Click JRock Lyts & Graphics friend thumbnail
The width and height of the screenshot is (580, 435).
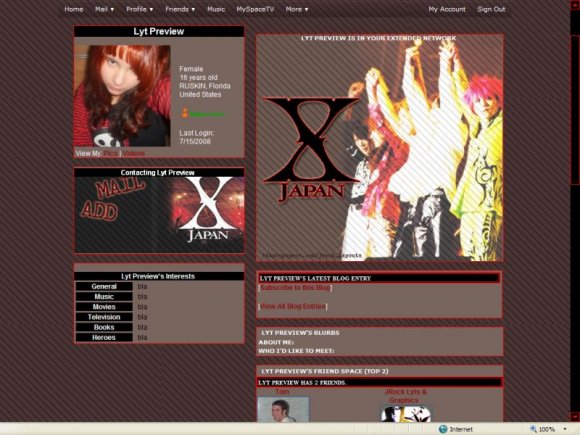tap(406, 414)
